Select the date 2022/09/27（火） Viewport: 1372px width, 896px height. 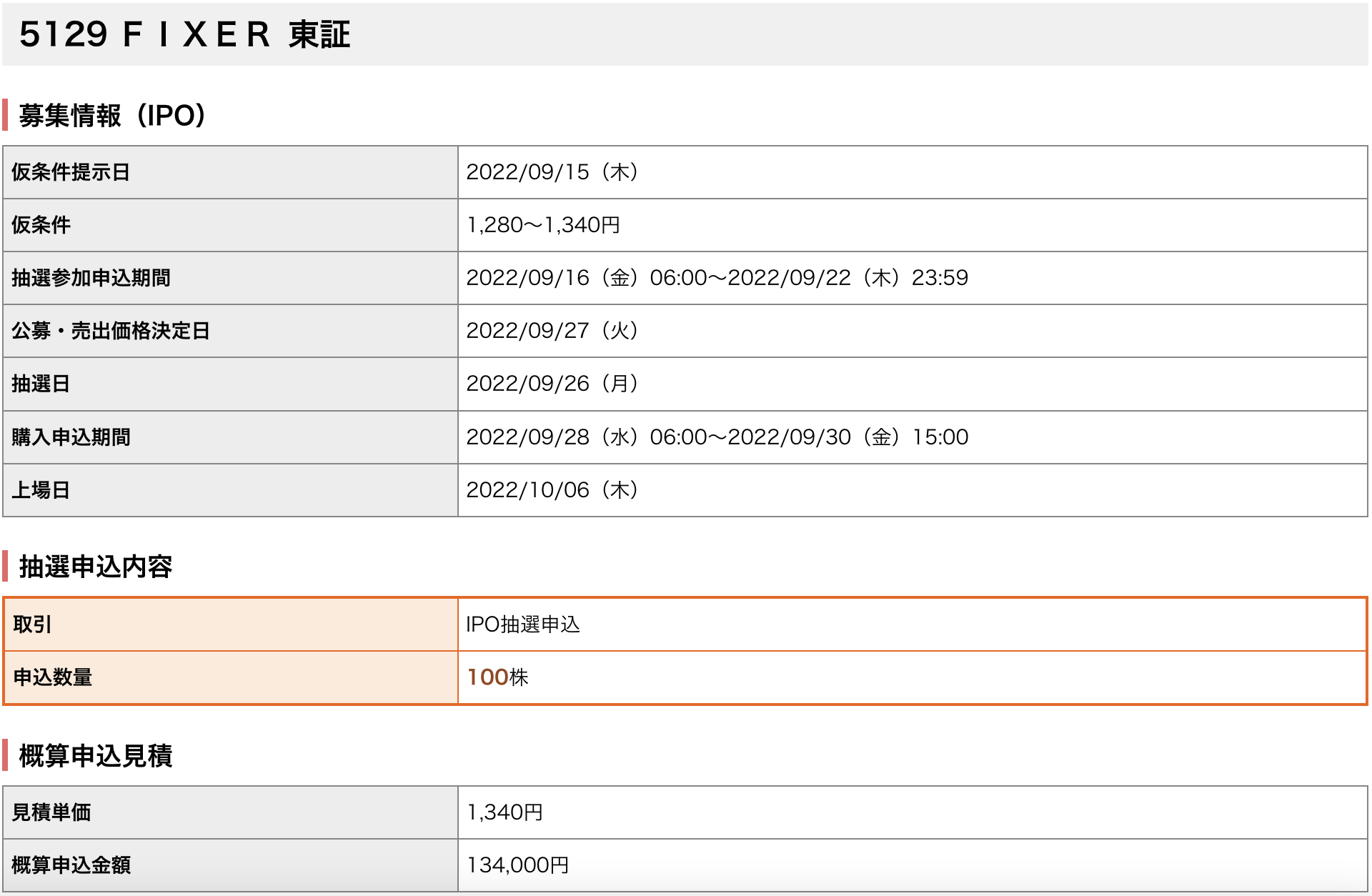pyautogui.click(x=552, y=331)
